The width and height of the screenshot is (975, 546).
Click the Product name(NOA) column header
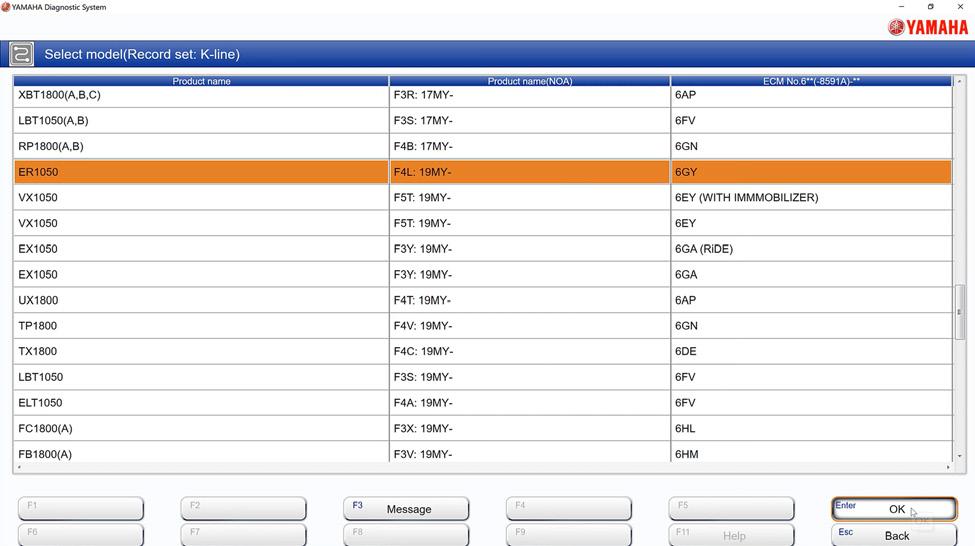click(x=530, y=81)
